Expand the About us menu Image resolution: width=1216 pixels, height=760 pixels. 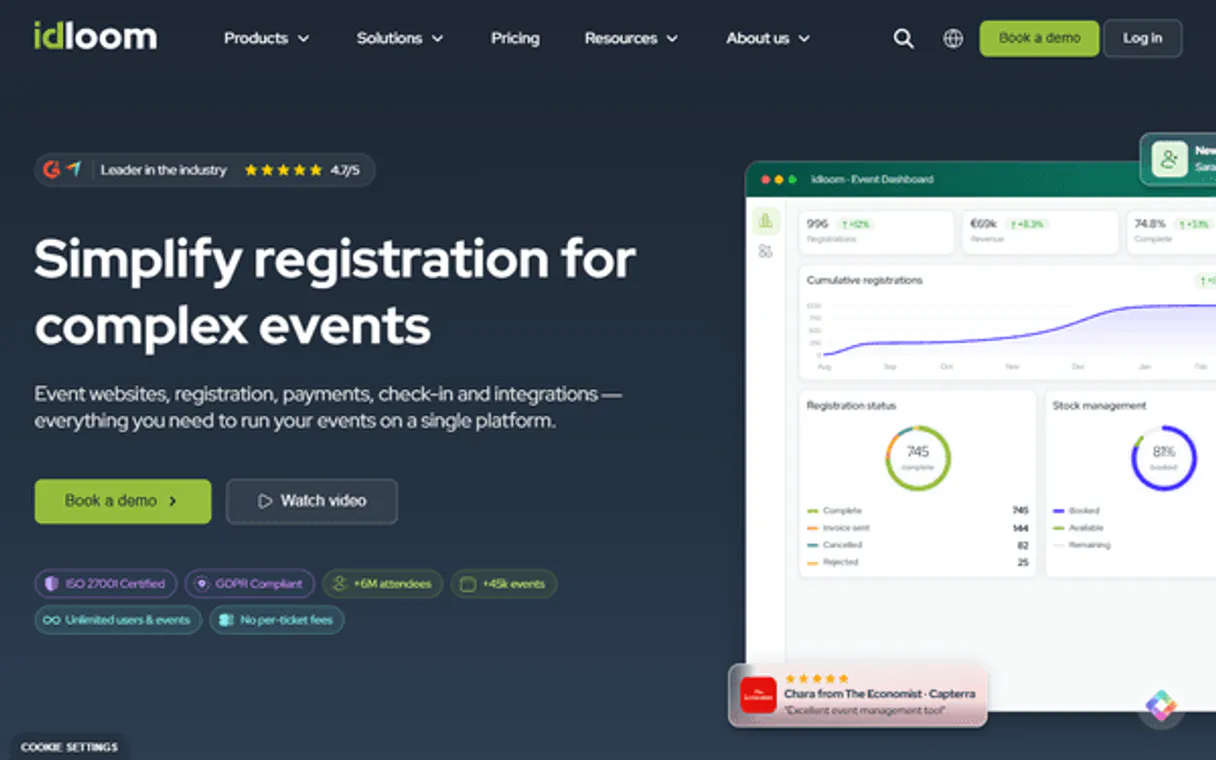click(767, 39)
